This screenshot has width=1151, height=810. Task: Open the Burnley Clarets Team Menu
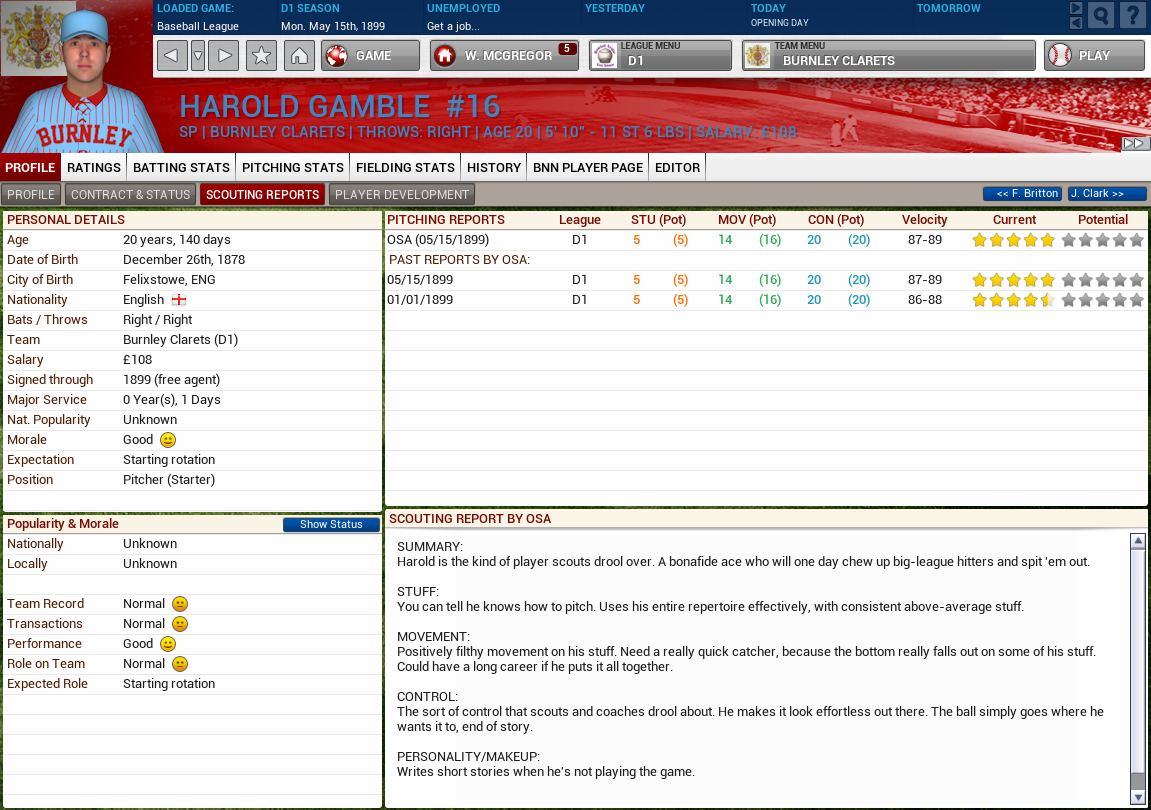coord(887,56)
